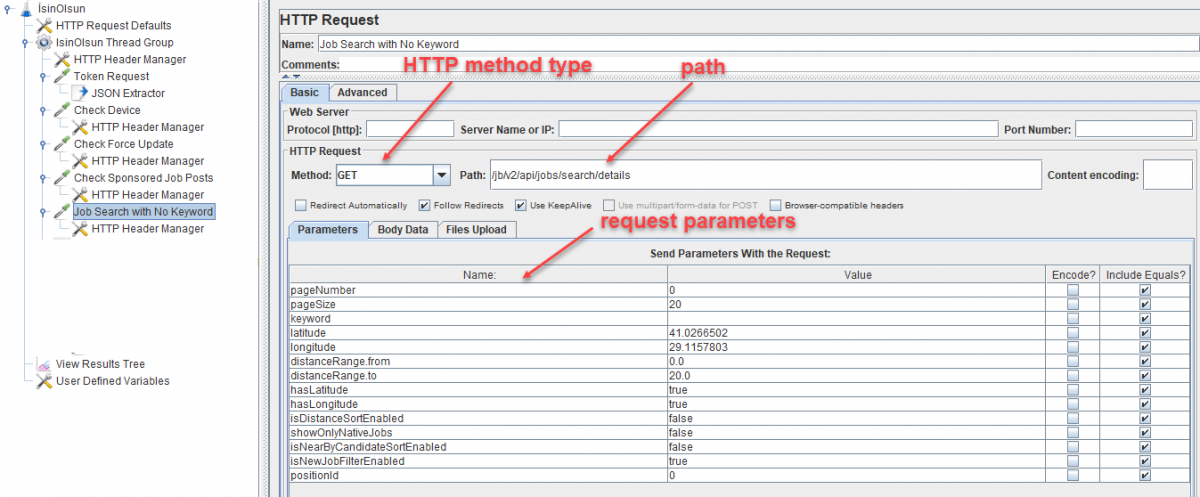Select the distanceRange.to value 20.0 cell
The height and width of the screenshot is (497, 1200).
coord(857,375)
